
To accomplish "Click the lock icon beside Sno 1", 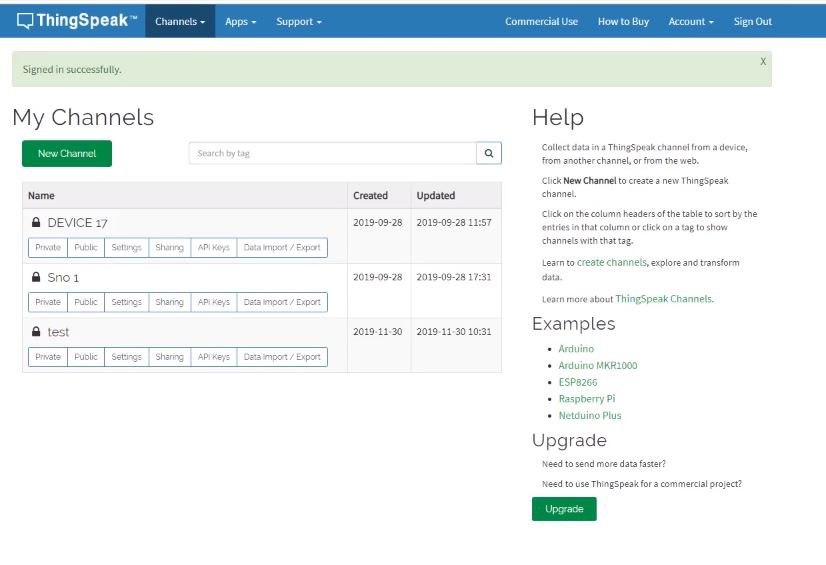I will [x=36, y=277].
